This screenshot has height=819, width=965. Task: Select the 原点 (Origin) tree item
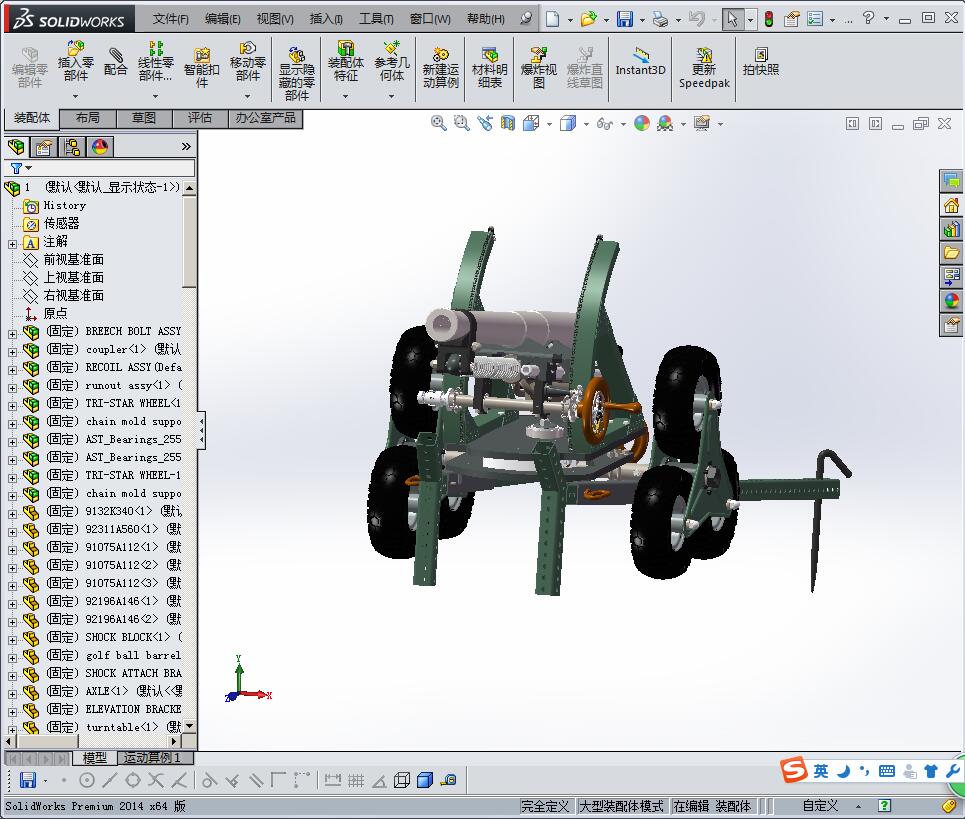(55, 314)
